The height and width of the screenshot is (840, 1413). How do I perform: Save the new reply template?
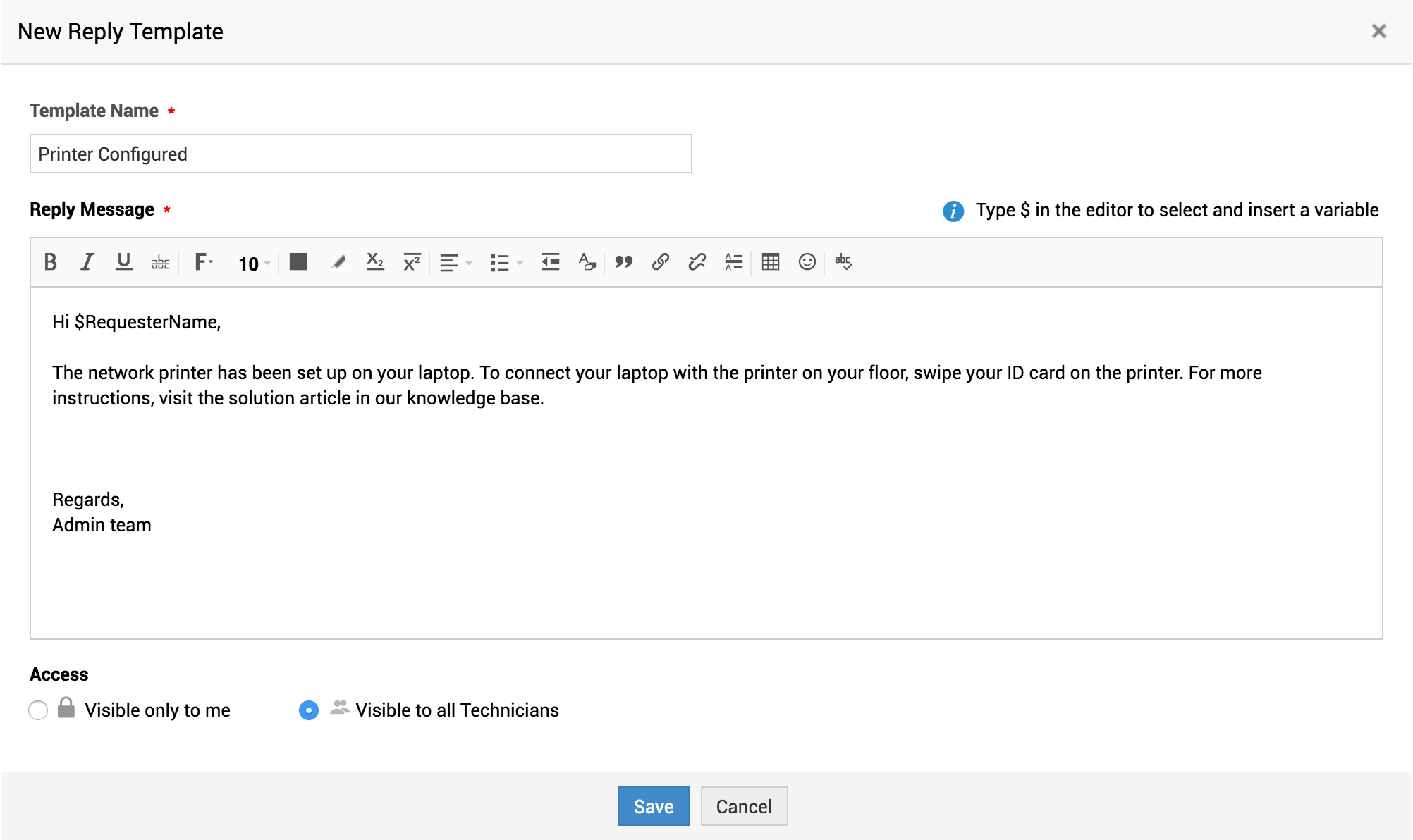653,806
